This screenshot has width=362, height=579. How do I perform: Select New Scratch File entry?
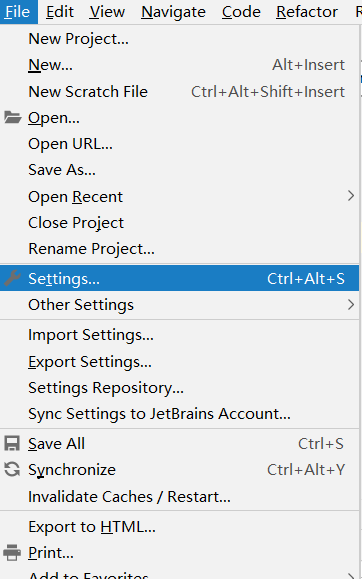coord(180,92)
